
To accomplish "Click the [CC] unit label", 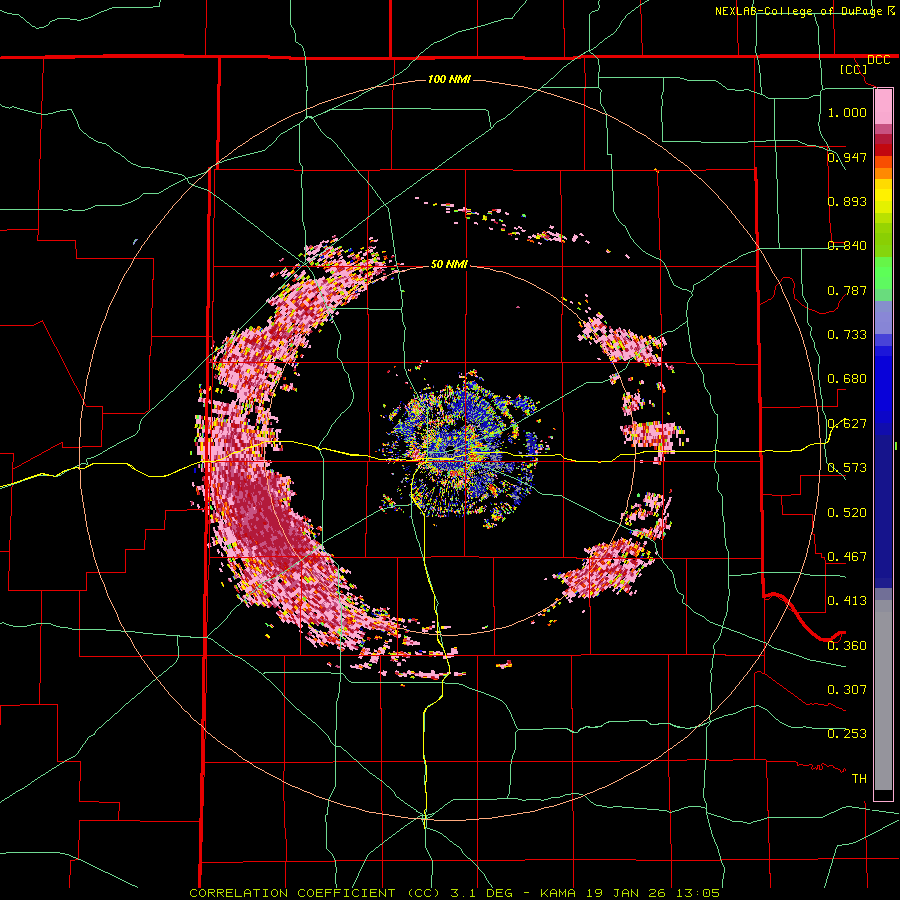I will pyautogui.click(x=854, y=69).
